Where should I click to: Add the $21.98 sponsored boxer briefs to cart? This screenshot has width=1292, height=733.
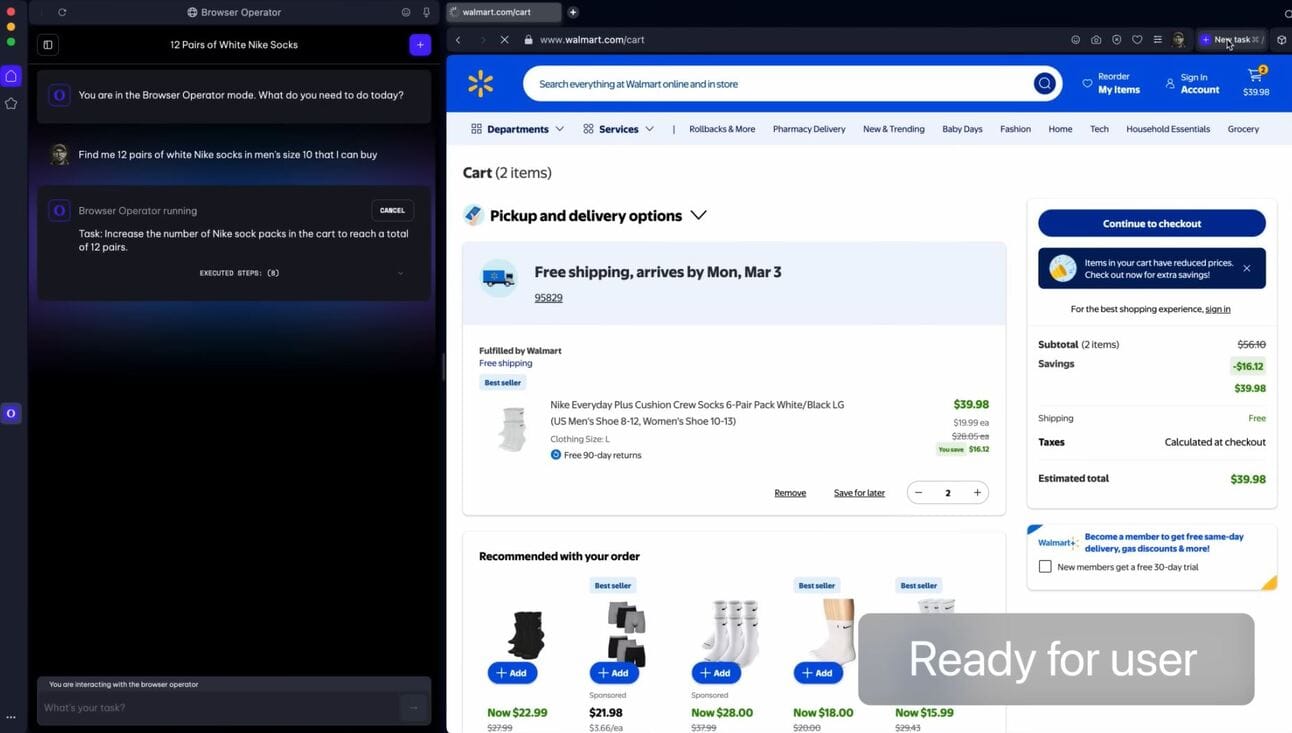click(614, 673)
